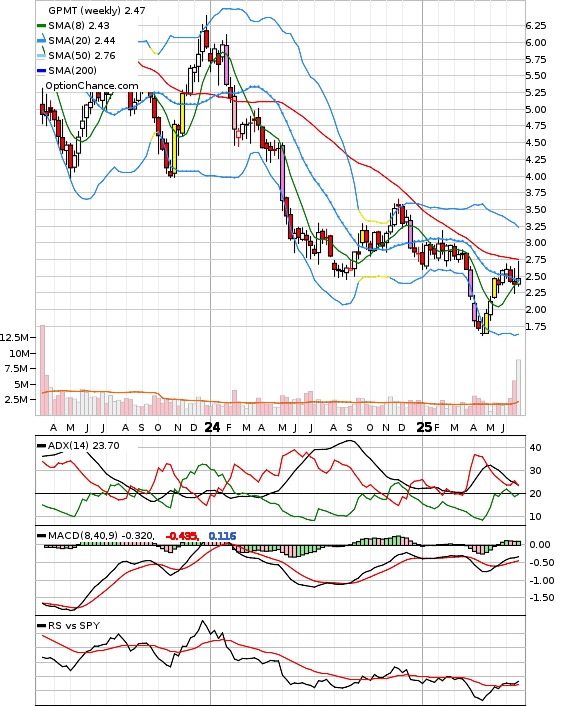Click the 12.5M volume axis label

[14, 338]
